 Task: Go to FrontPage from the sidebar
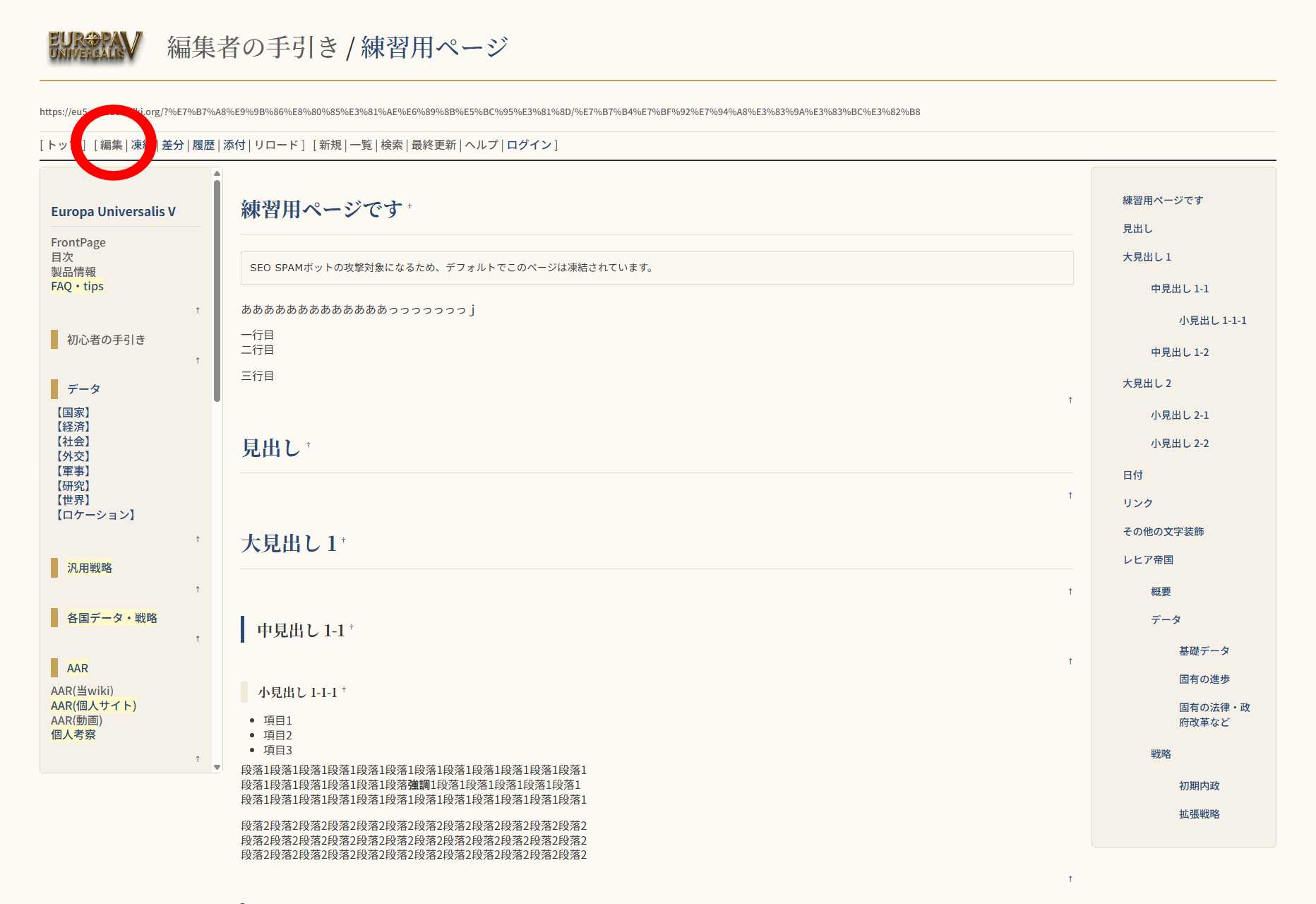tap(78, 242)
